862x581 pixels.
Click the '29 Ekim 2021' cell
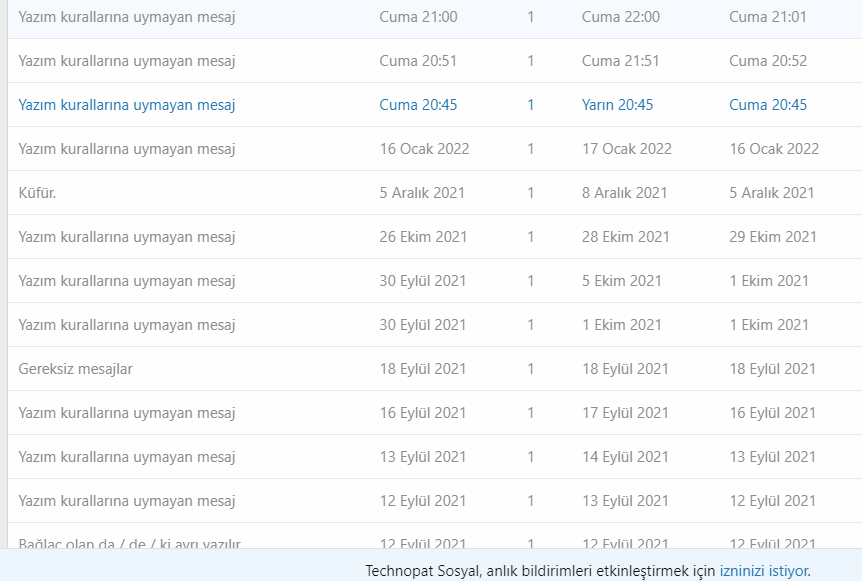[773, 237]
